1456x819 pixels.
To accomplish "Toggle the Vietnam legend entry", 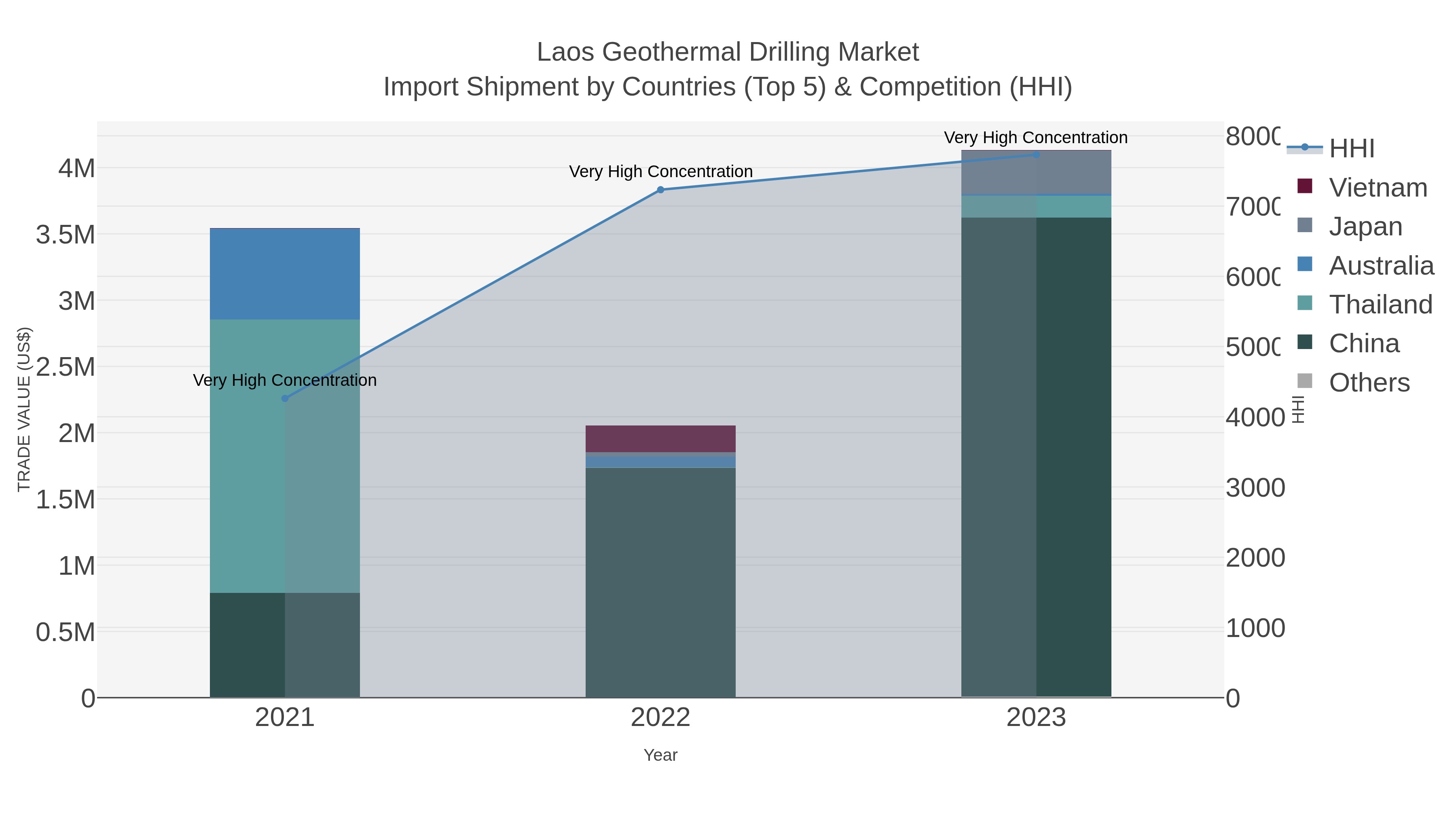I will [x=1362, y=187].
